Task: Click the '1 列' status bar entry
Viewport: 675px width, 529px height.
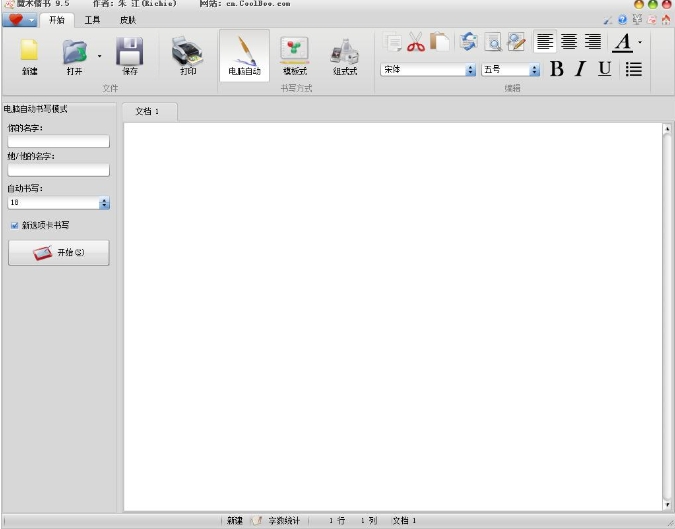Action: tap(369, 520)
